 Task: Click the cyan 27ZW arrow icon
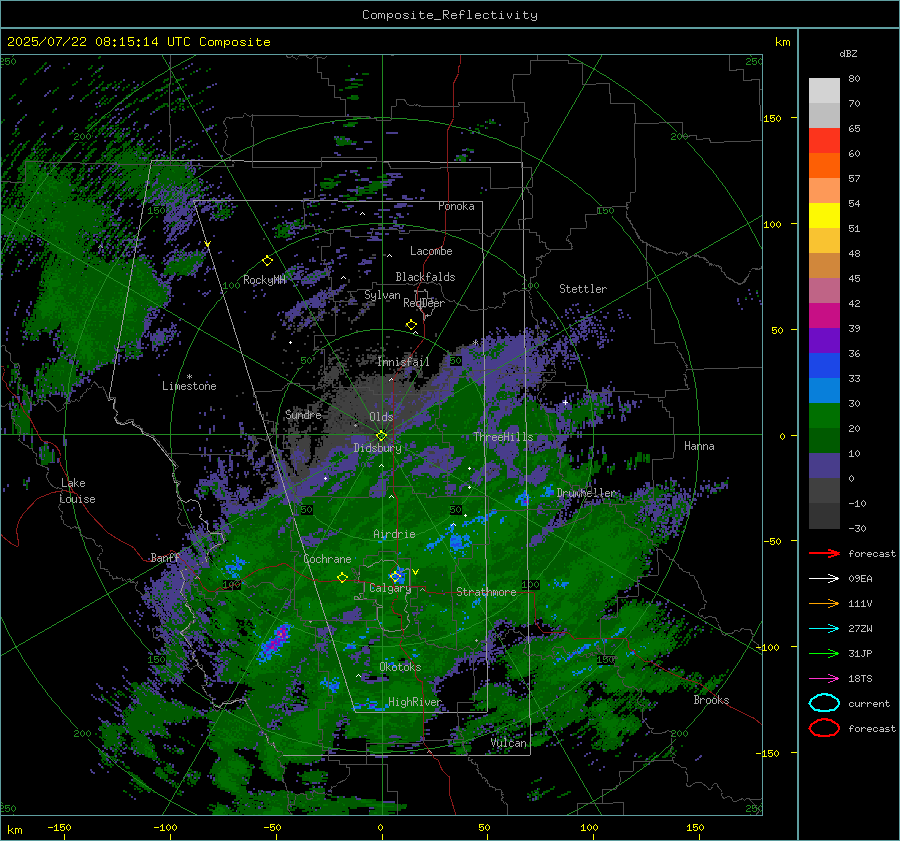824,629
